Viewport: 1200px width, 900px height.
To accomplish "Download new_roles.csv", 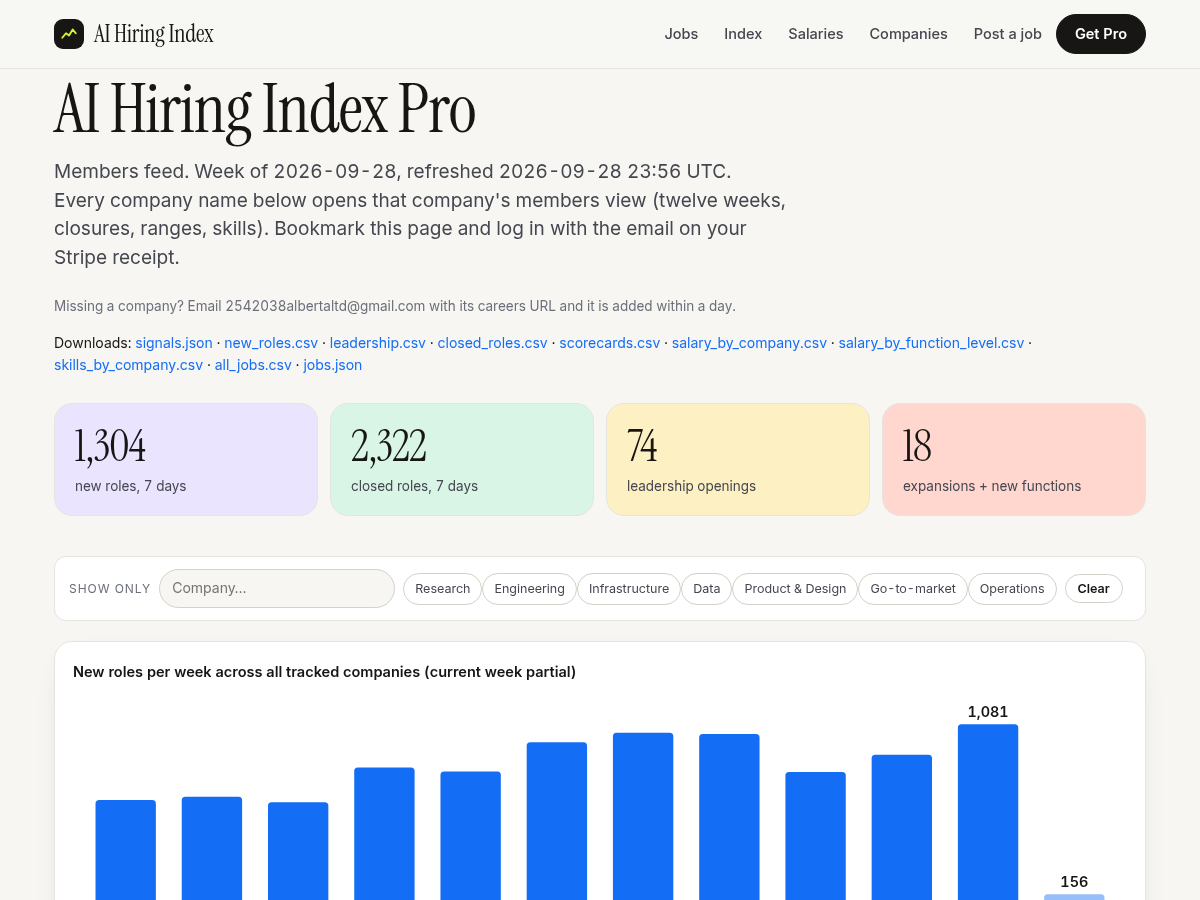I will [271, 343].
